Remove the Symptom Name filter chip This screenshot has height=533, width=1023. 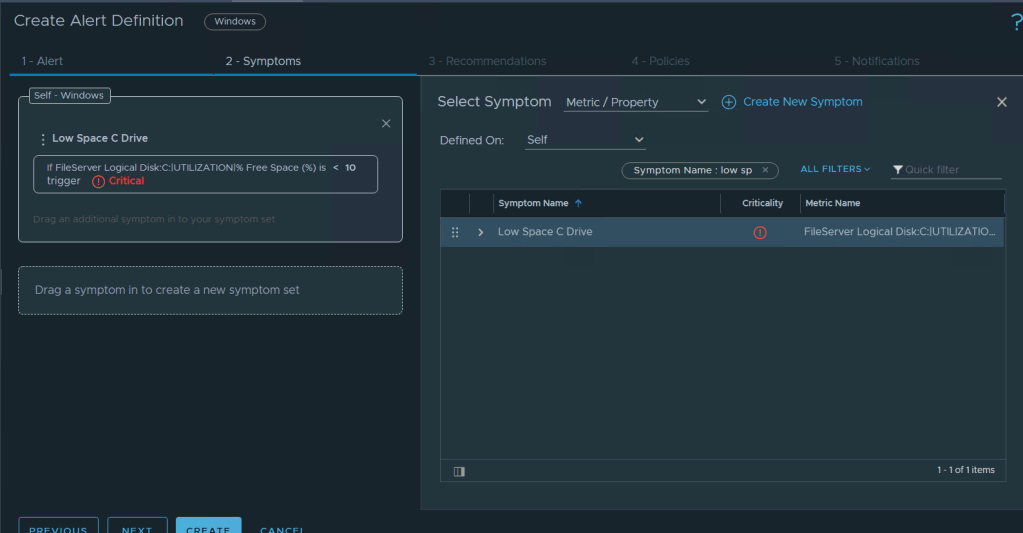[765, 170]
